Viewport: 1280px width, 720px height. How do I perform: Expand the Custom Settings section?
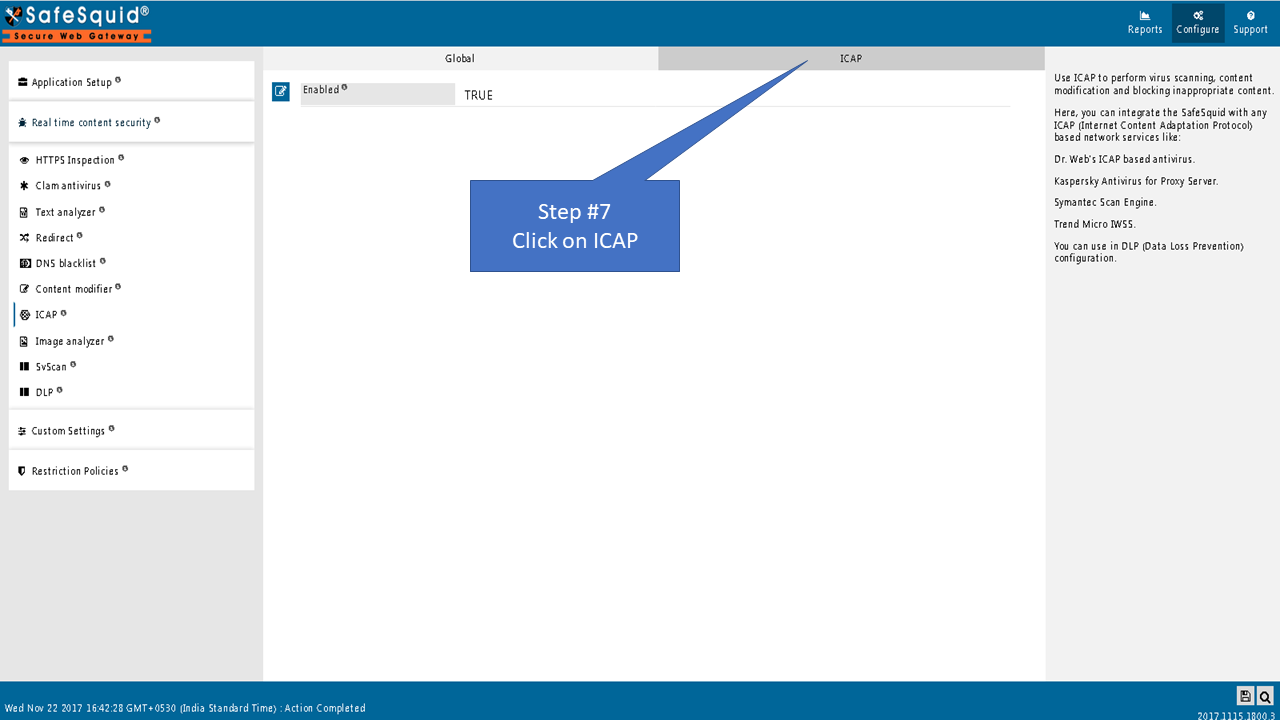68,431
